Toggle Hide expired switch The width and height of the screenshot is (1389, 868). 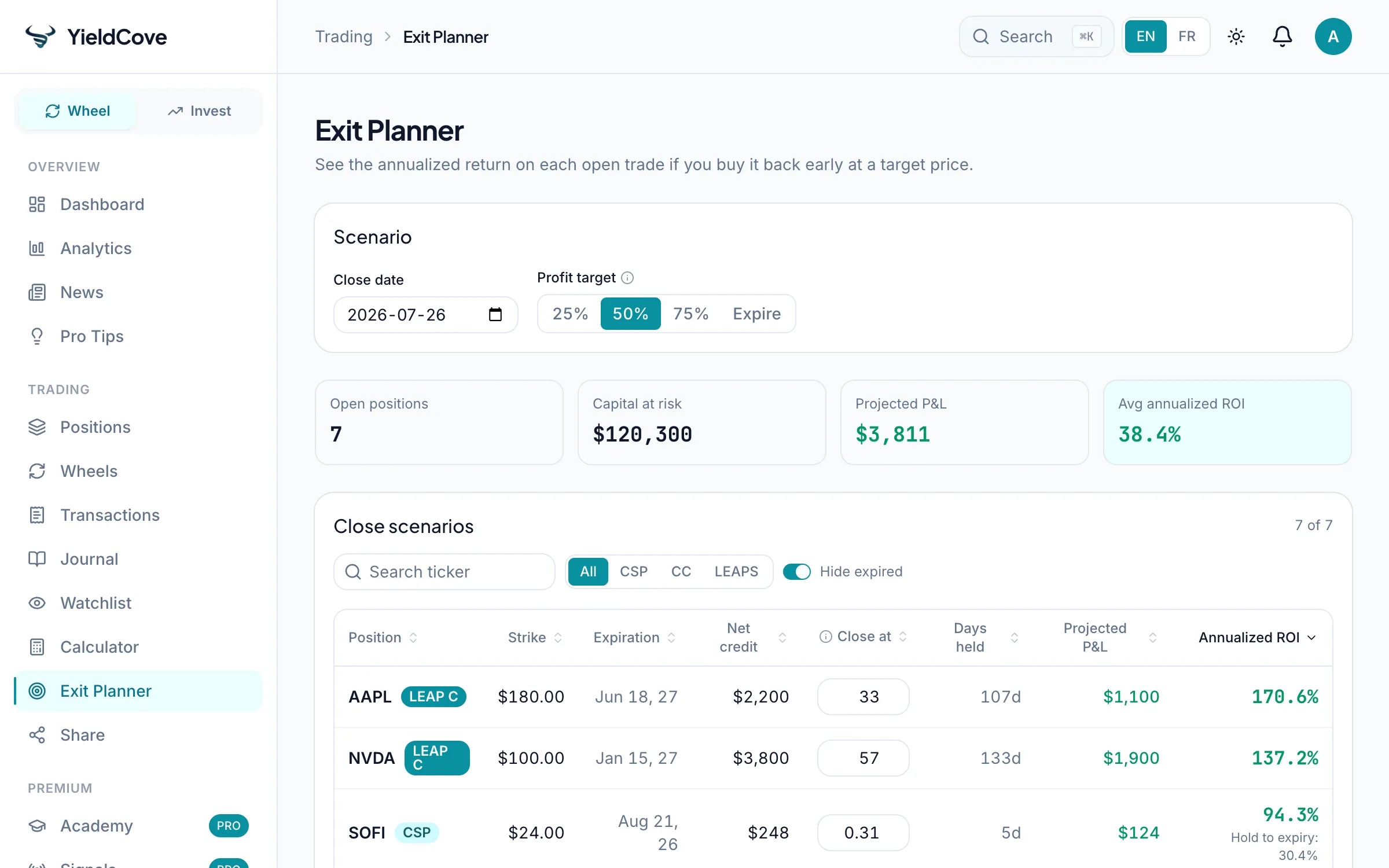[x=797, y=572]
